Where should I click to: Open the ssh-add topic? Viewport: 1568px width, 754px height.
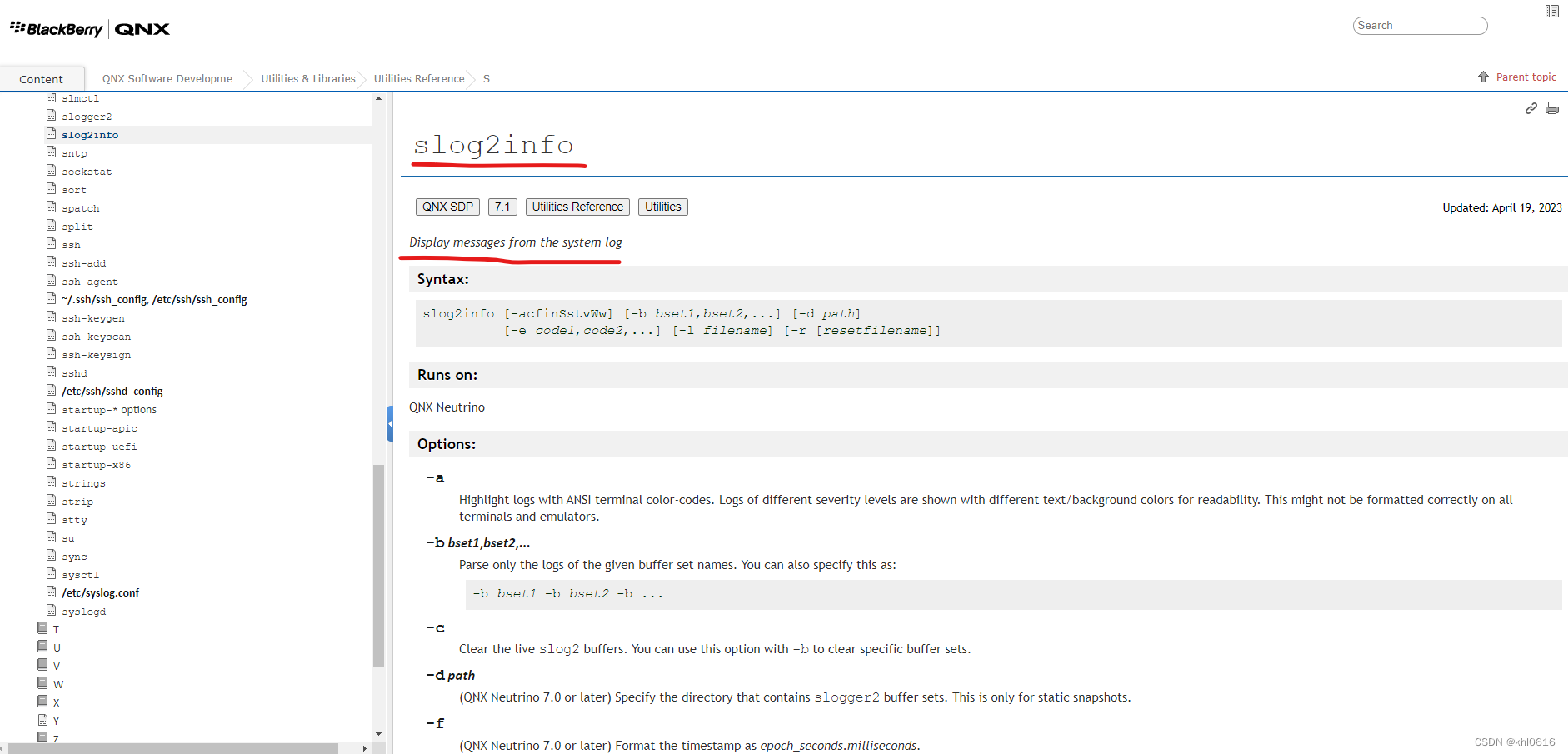84,263
